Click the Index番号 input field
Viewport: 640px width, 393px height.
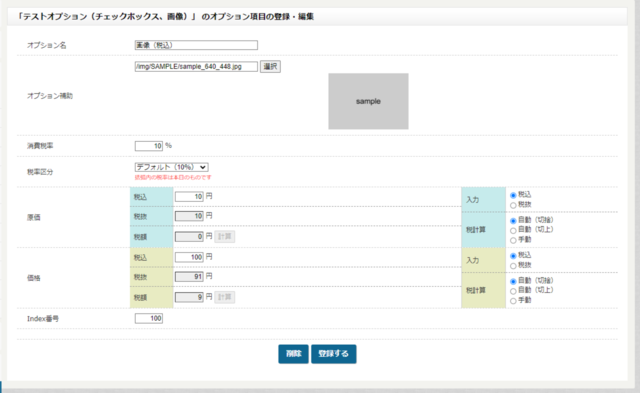[149, 318]
